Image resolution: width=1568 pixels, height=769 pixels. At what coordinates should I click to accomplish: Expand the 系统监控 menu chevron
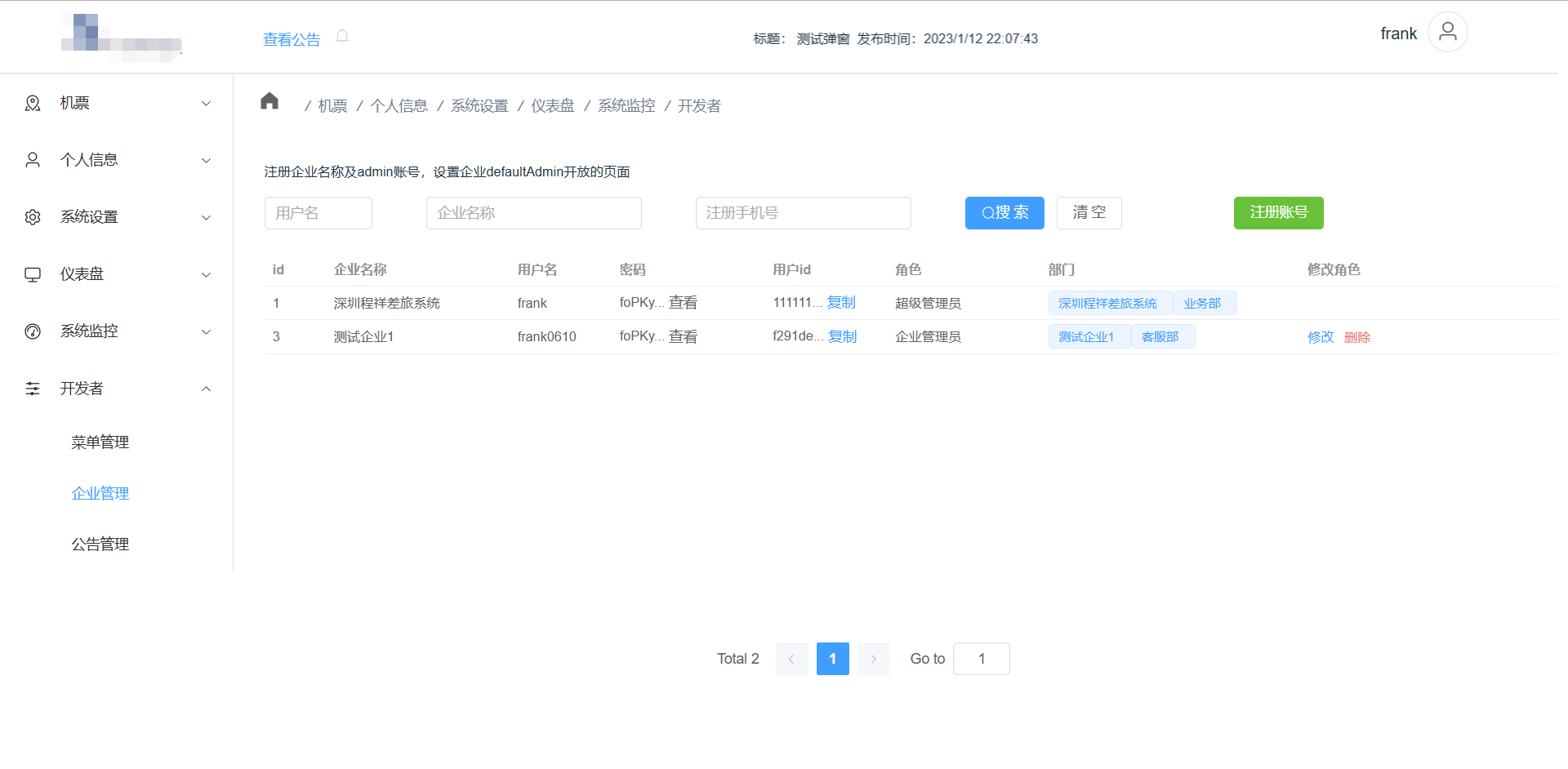[207, 332]
